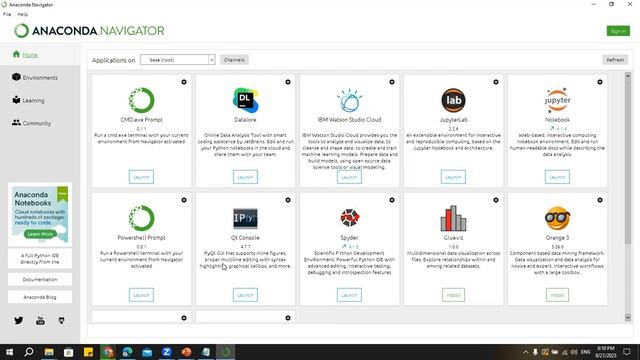Open Zoom from the taskbar
Viewport: 640px width, 360px height.
(x=167, y=352)
